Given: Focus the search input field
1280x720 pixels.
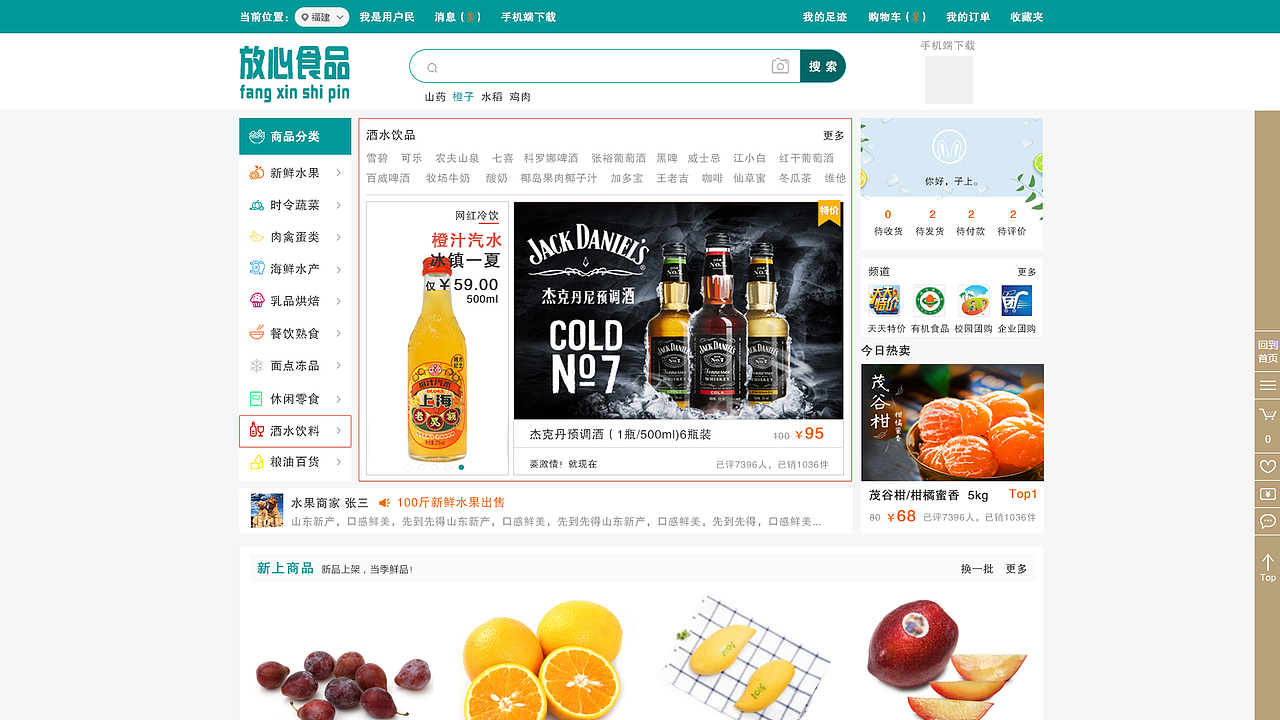Looking at the screenshot, I should (605, 66).
